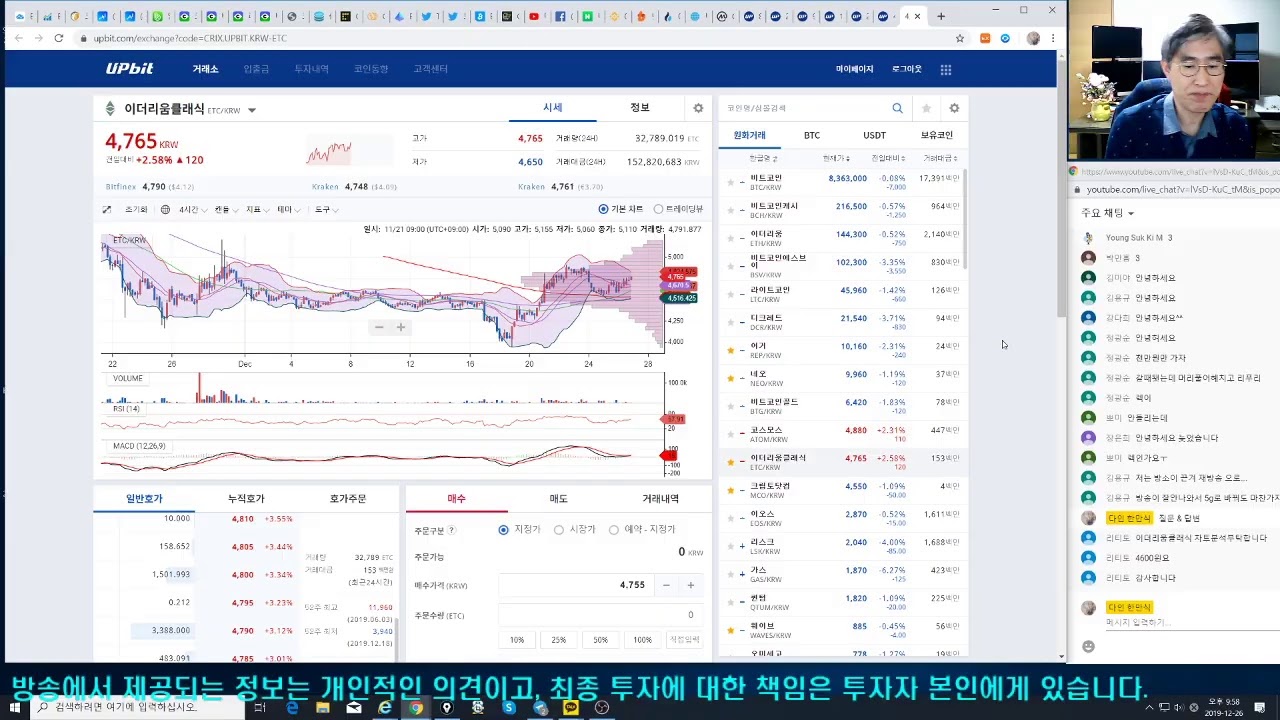
Task: Open the 보유코인 tab
Action: 937,135
